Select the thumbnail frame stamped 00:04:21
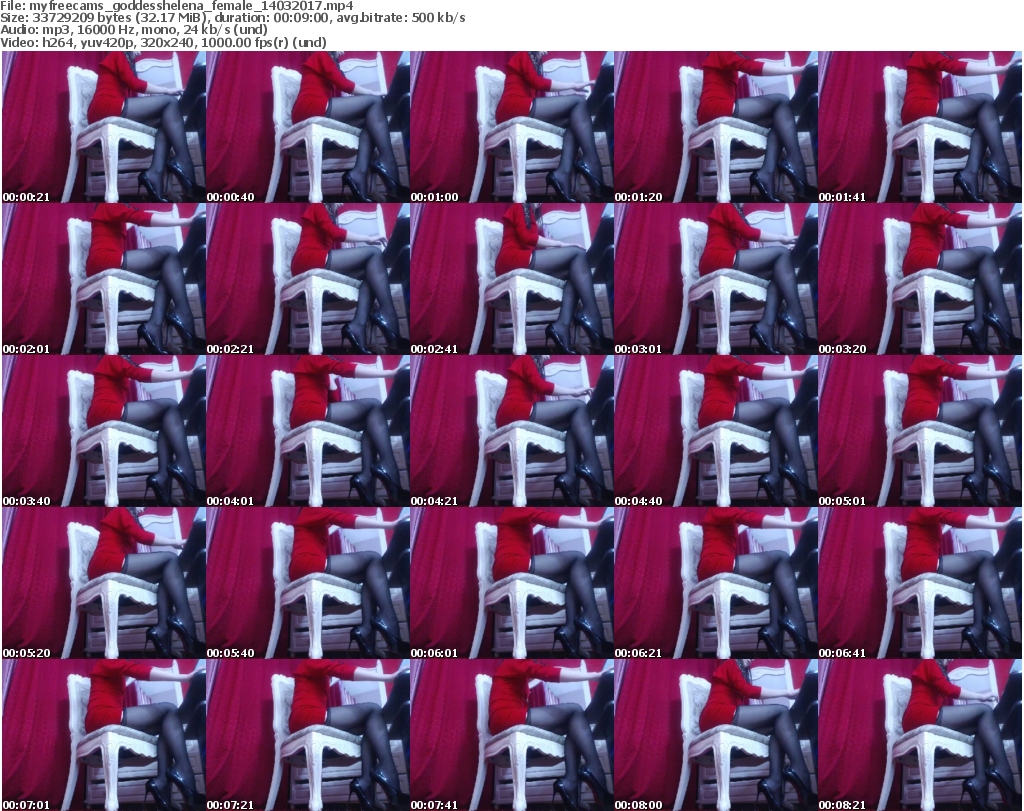This screenshot has height=811, width=1024. [x=511, y=431]
